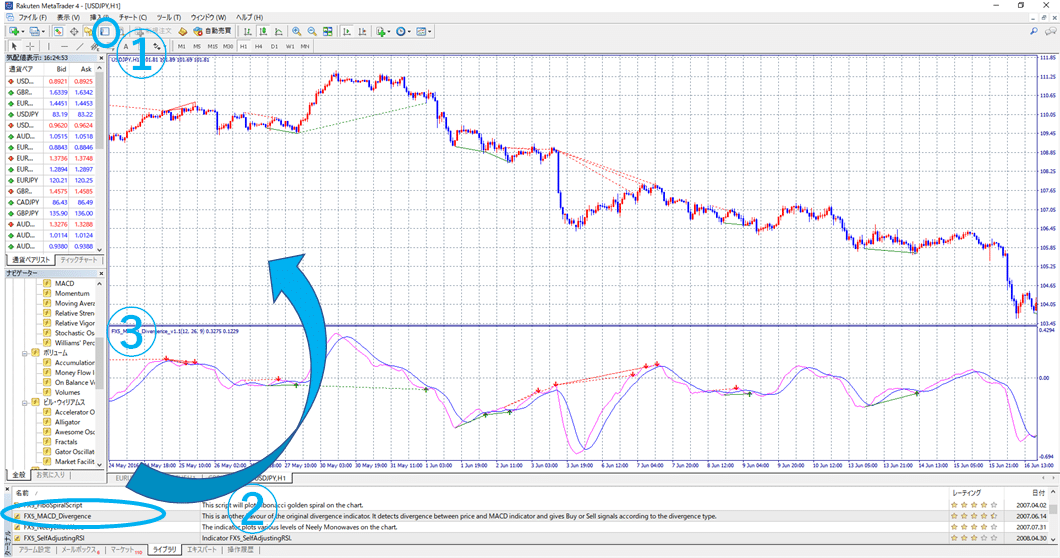Switch timeframe to D1

click(274, 47)
